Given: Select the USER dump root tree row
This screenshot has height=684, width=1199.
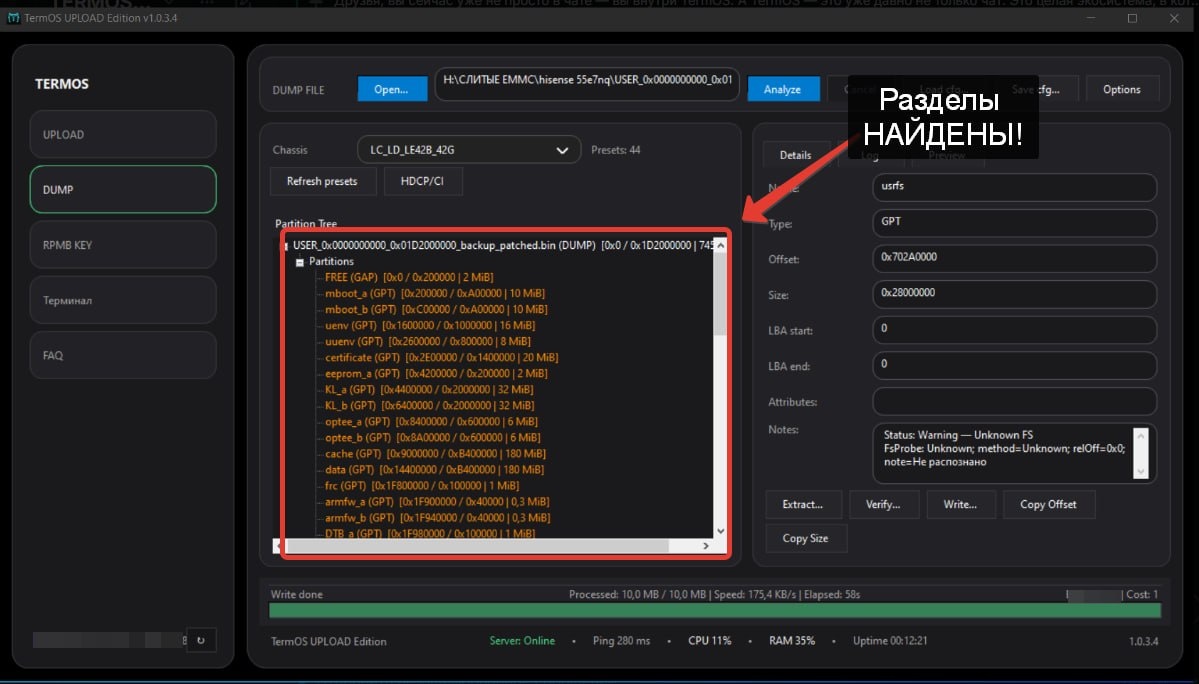Looking at the screenshot, I should [503, 245].
